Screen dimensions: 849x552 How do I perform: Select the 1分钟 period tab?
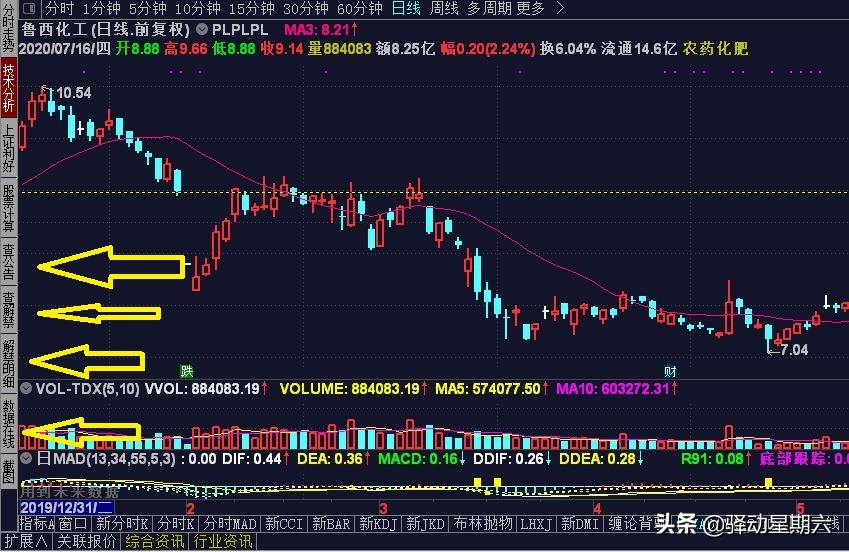coord(101,8)
